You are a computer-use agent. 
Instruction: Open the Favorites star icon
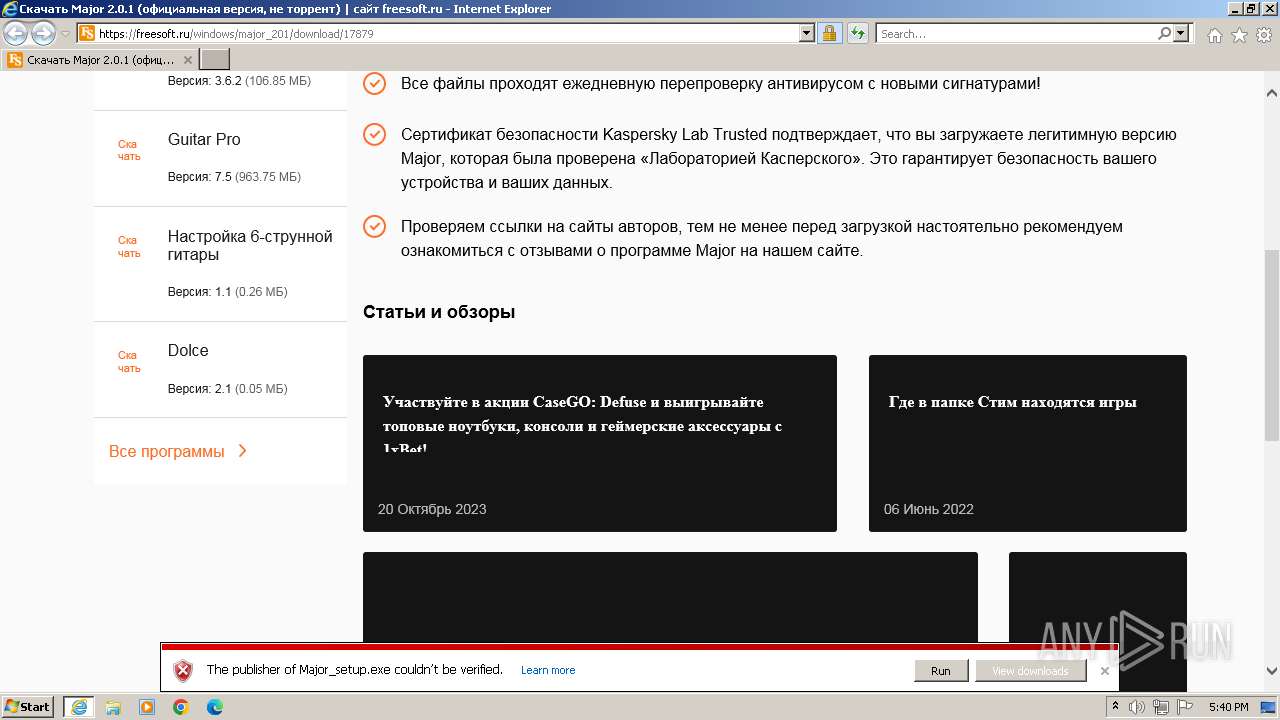(x=1239, y=35)
